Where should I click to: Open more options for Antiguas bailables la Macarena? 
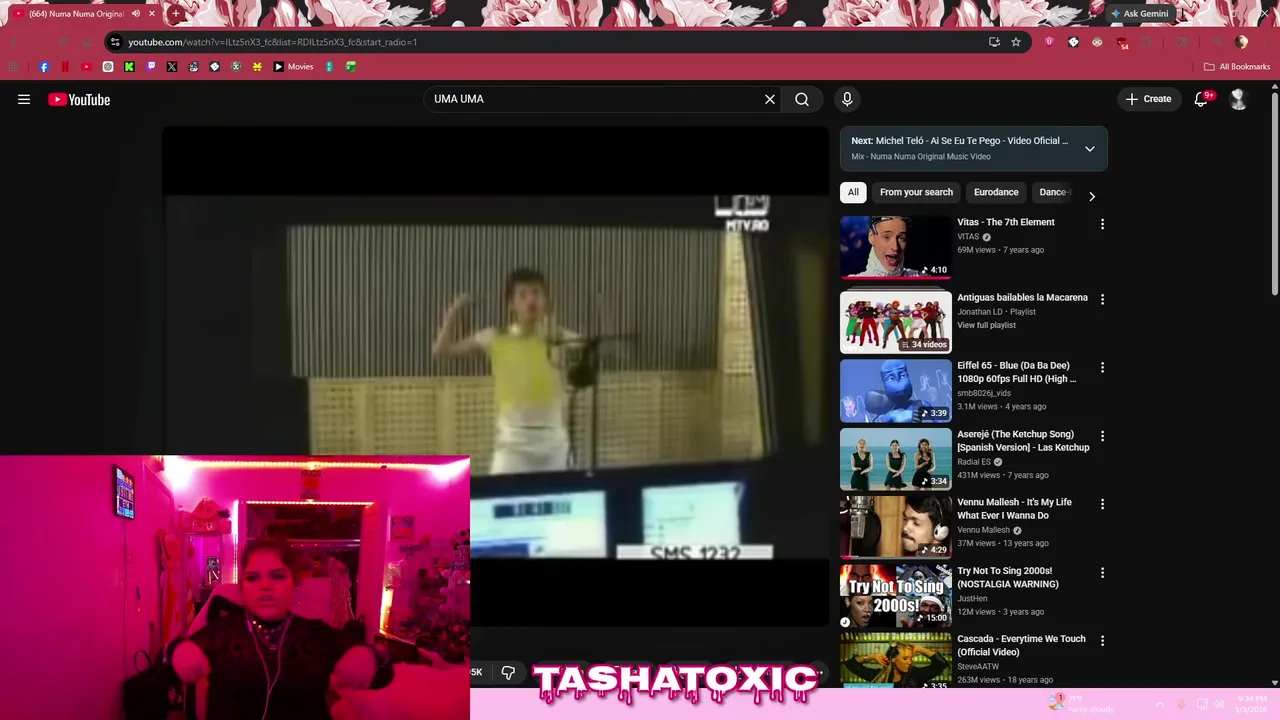1102,299
